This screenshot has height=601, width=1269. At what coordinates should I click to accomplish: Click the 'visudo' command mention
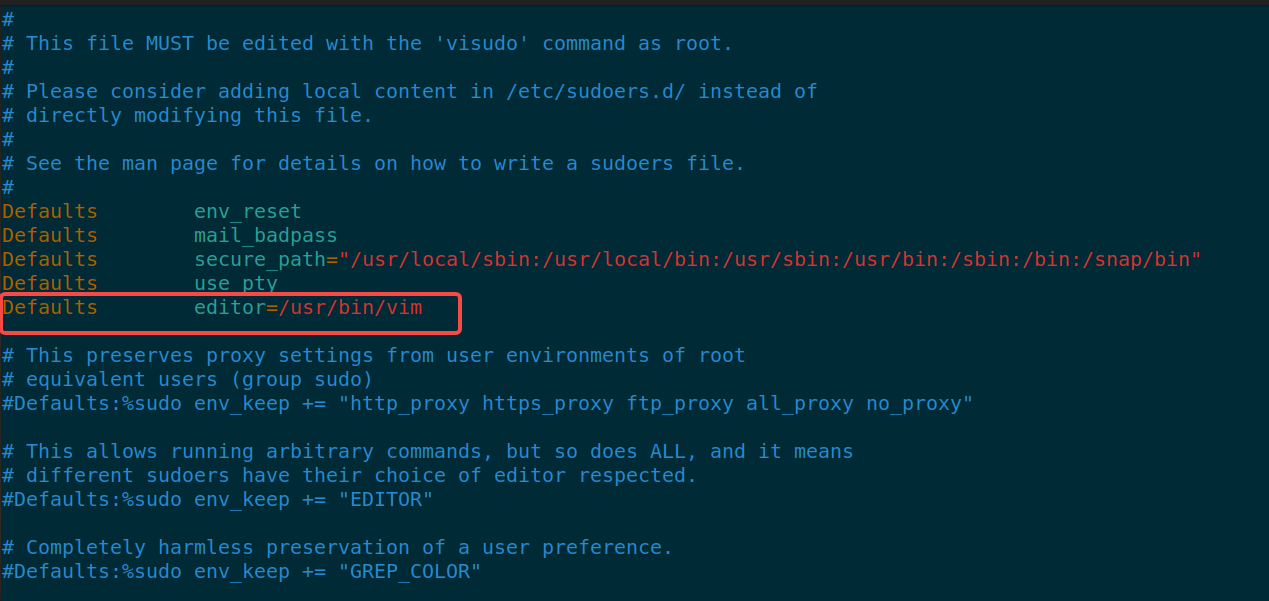tap(482, 44)
